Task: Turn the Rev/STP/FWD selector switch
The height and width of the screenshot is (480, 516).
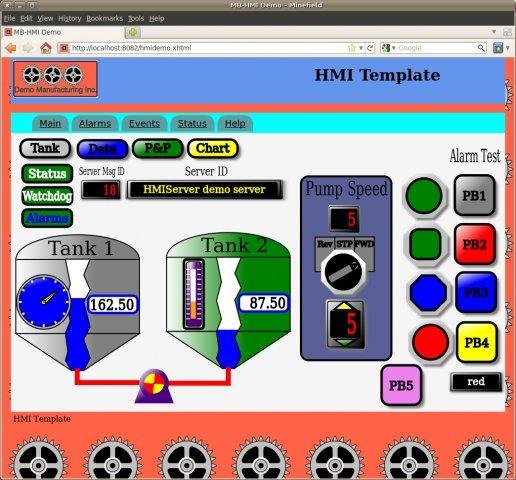Action: [x=343, y=272]
